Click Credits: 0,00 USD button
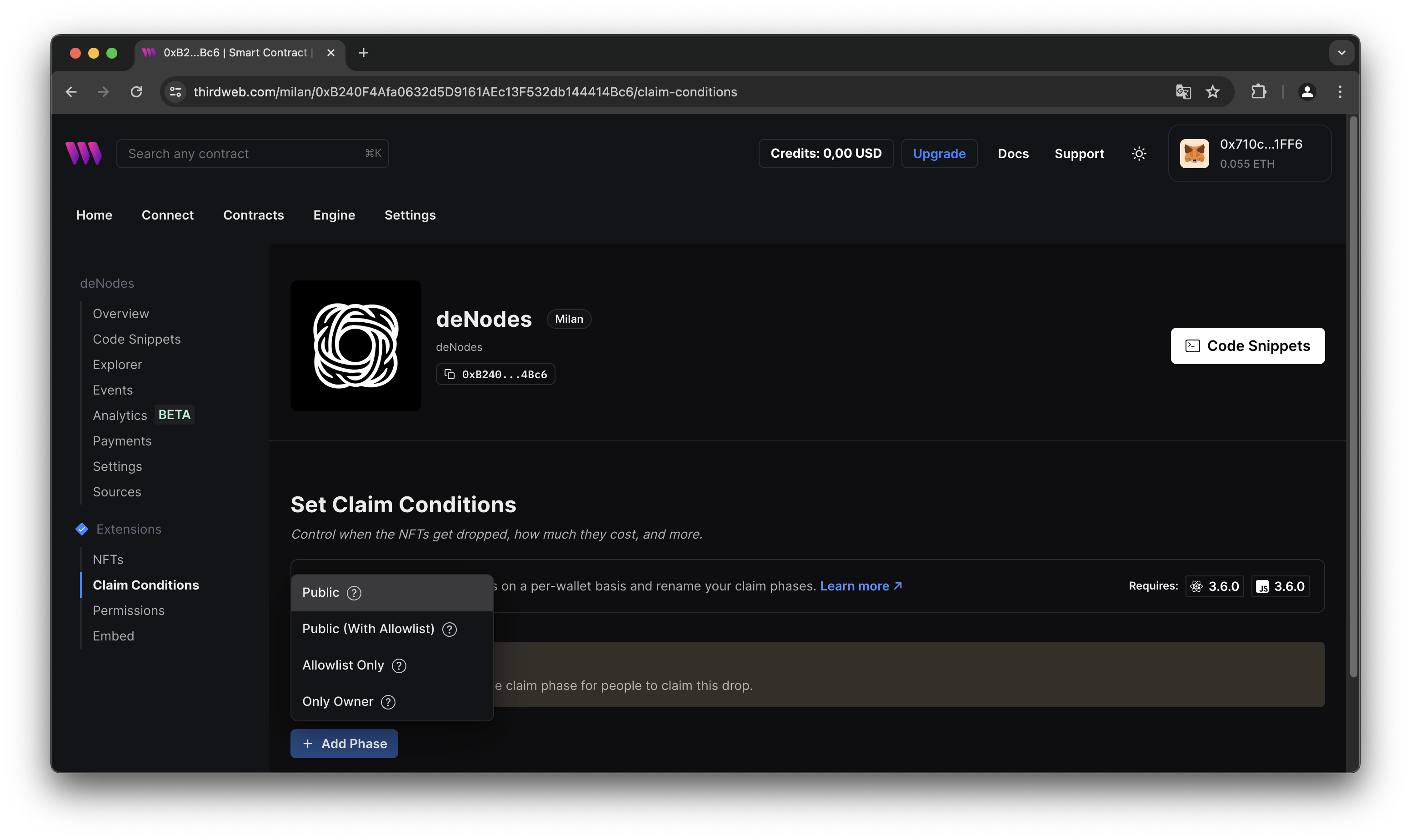This screenshot has height=840, width=1411. coord(826,153)
